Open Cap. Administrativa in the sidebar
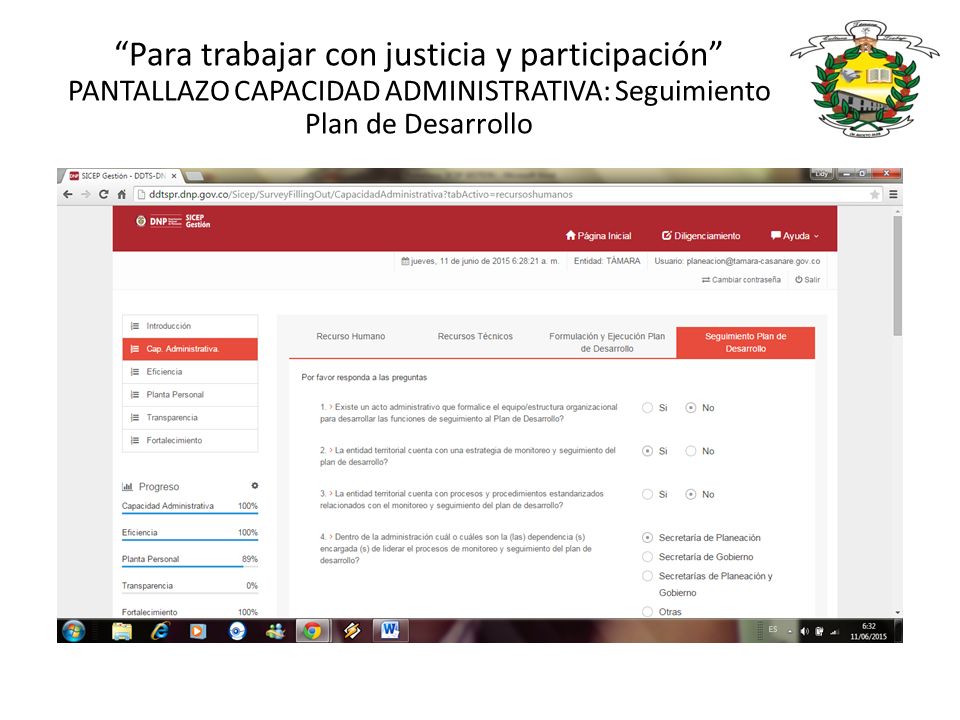The image size is (960, 720). tap(190, 349)
